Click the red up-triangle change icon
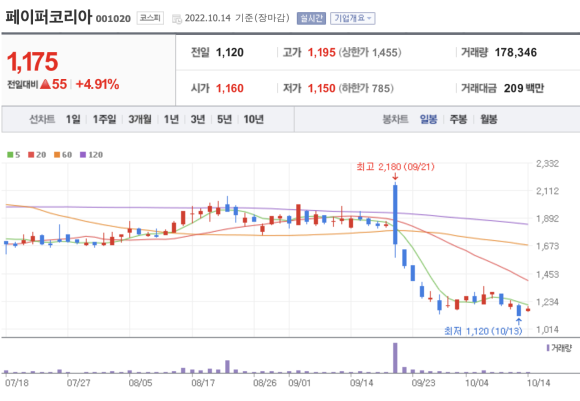This screenshot has height=401, width=580. [x=45, y=84]
